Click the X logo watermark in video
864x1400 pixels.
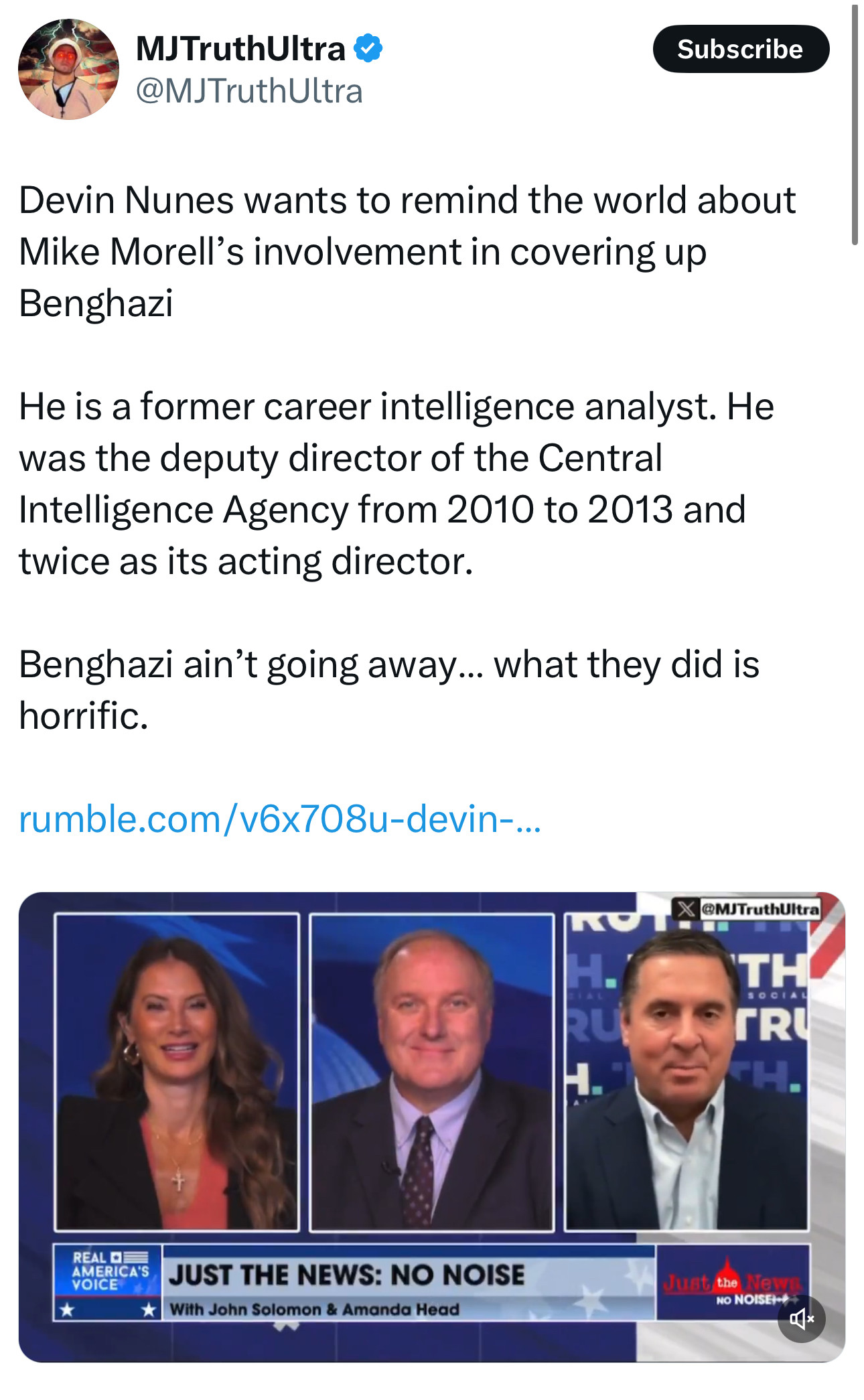pyautogui.click(x=686, y=909)
